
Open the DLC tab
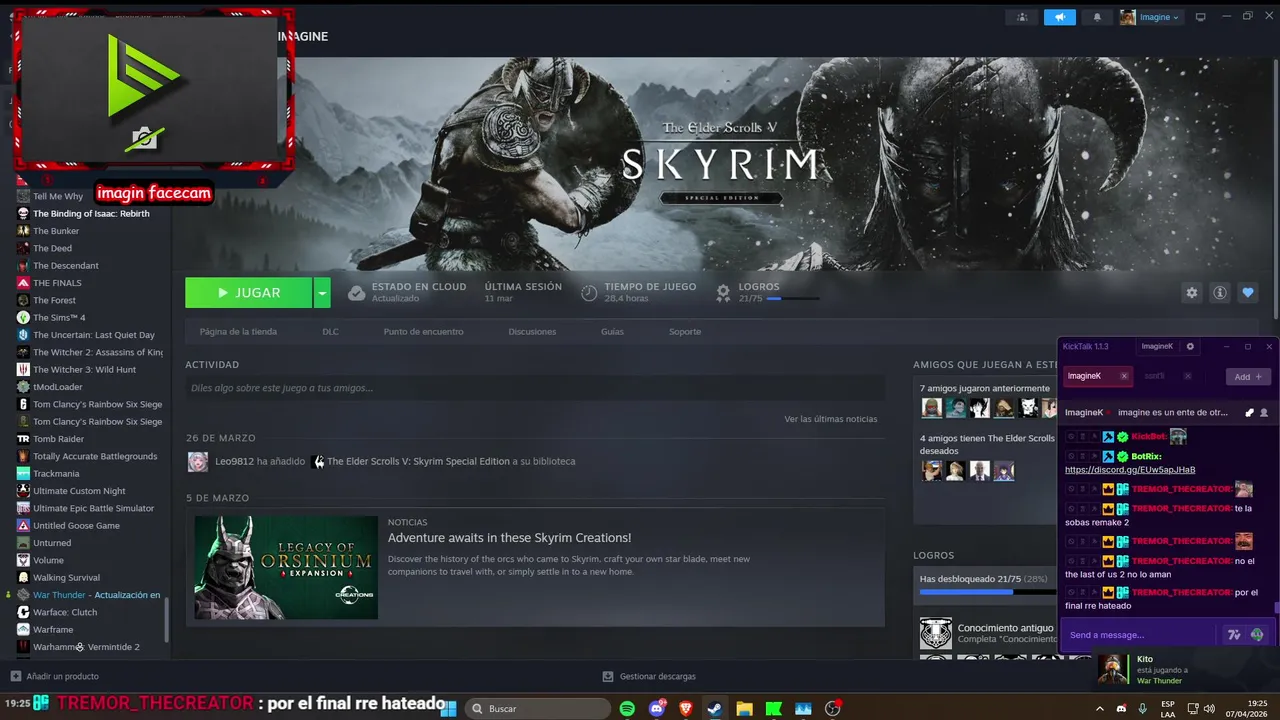(330, 331)
